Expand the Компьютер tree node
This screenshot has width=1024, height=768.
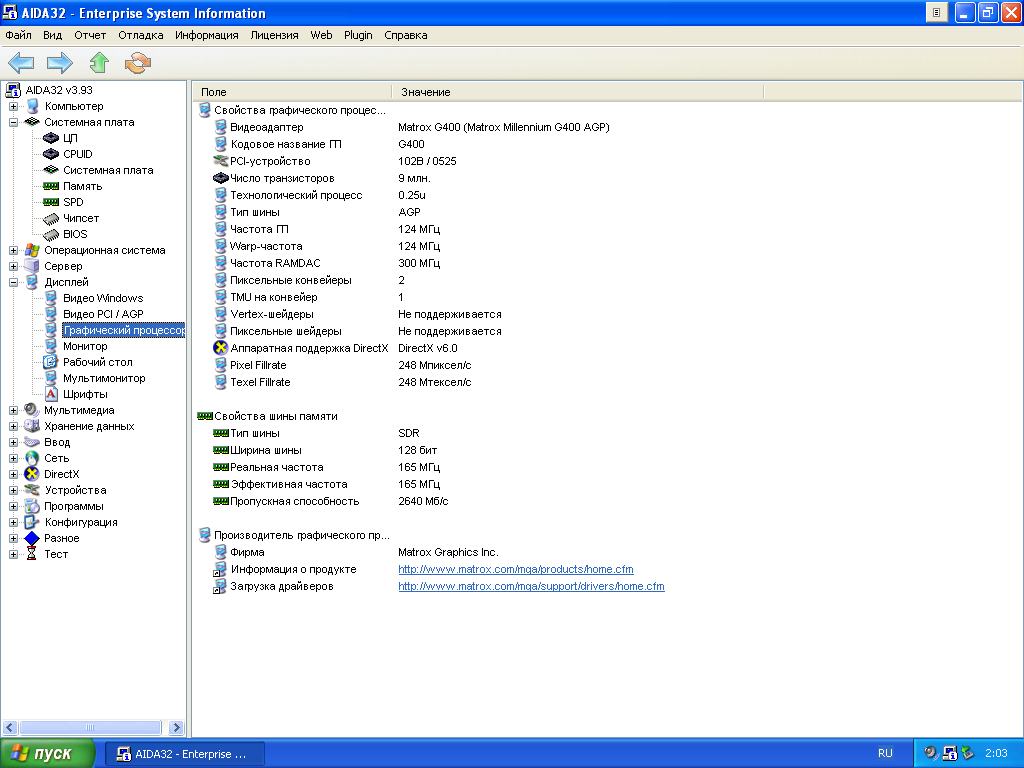(x=14, y=106)
